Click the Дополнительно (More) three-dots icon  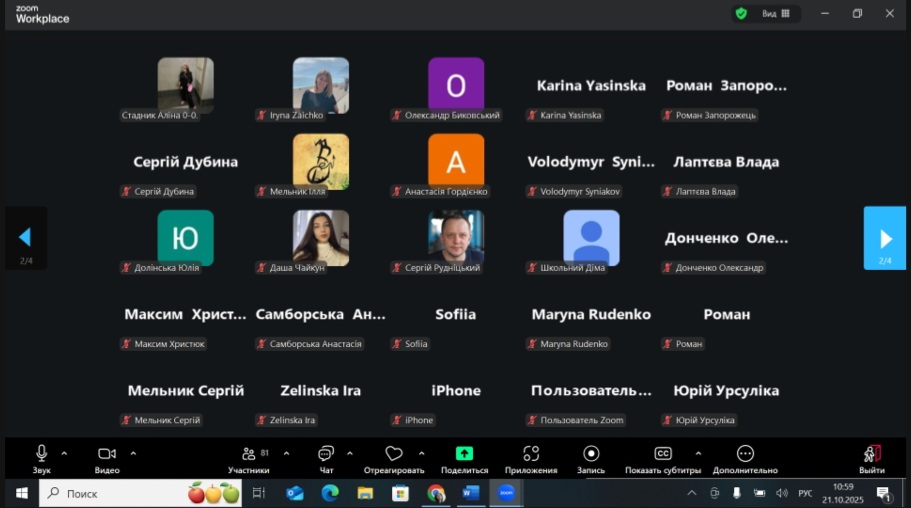coord(745,454)
